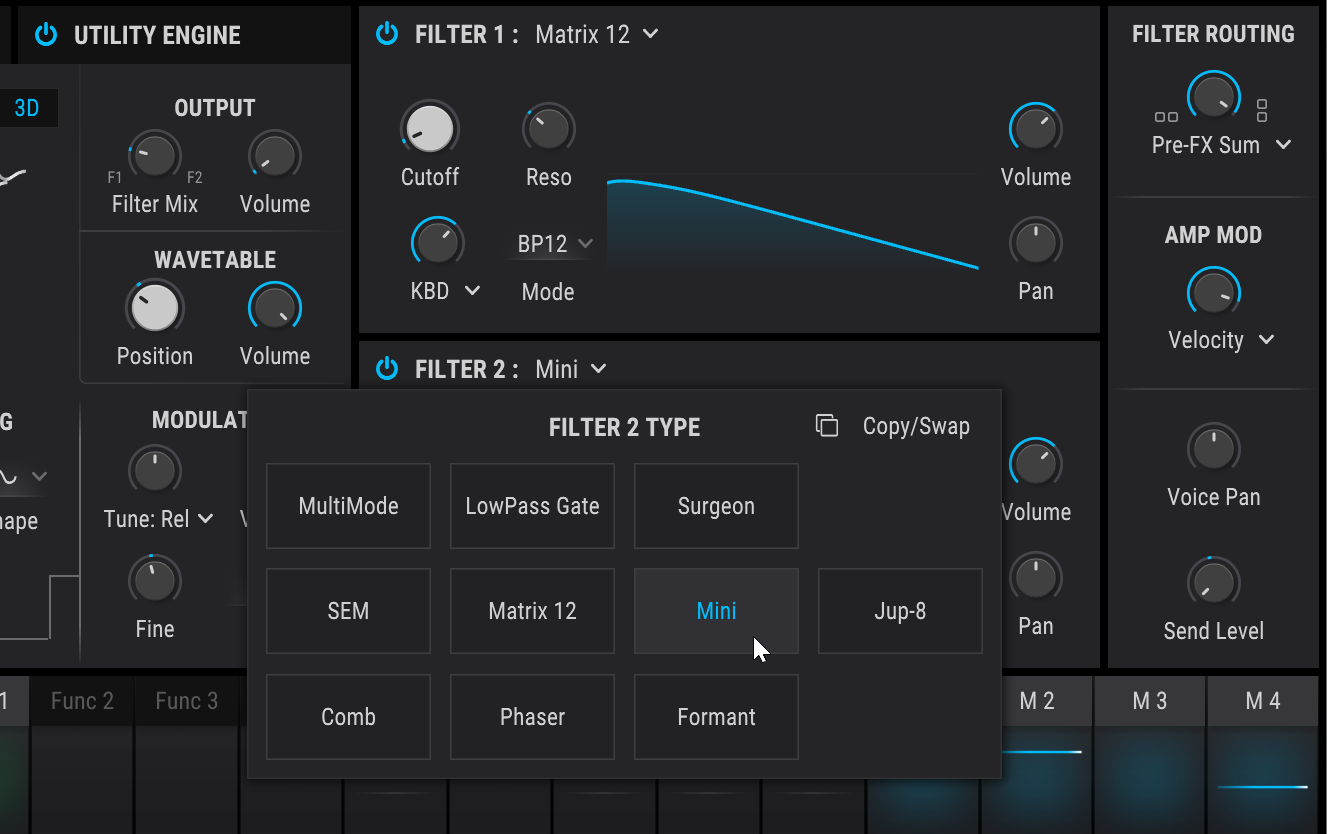Click the Copy/Swap icon
Screen dimensions: 1327x834
tap(827, 426)
